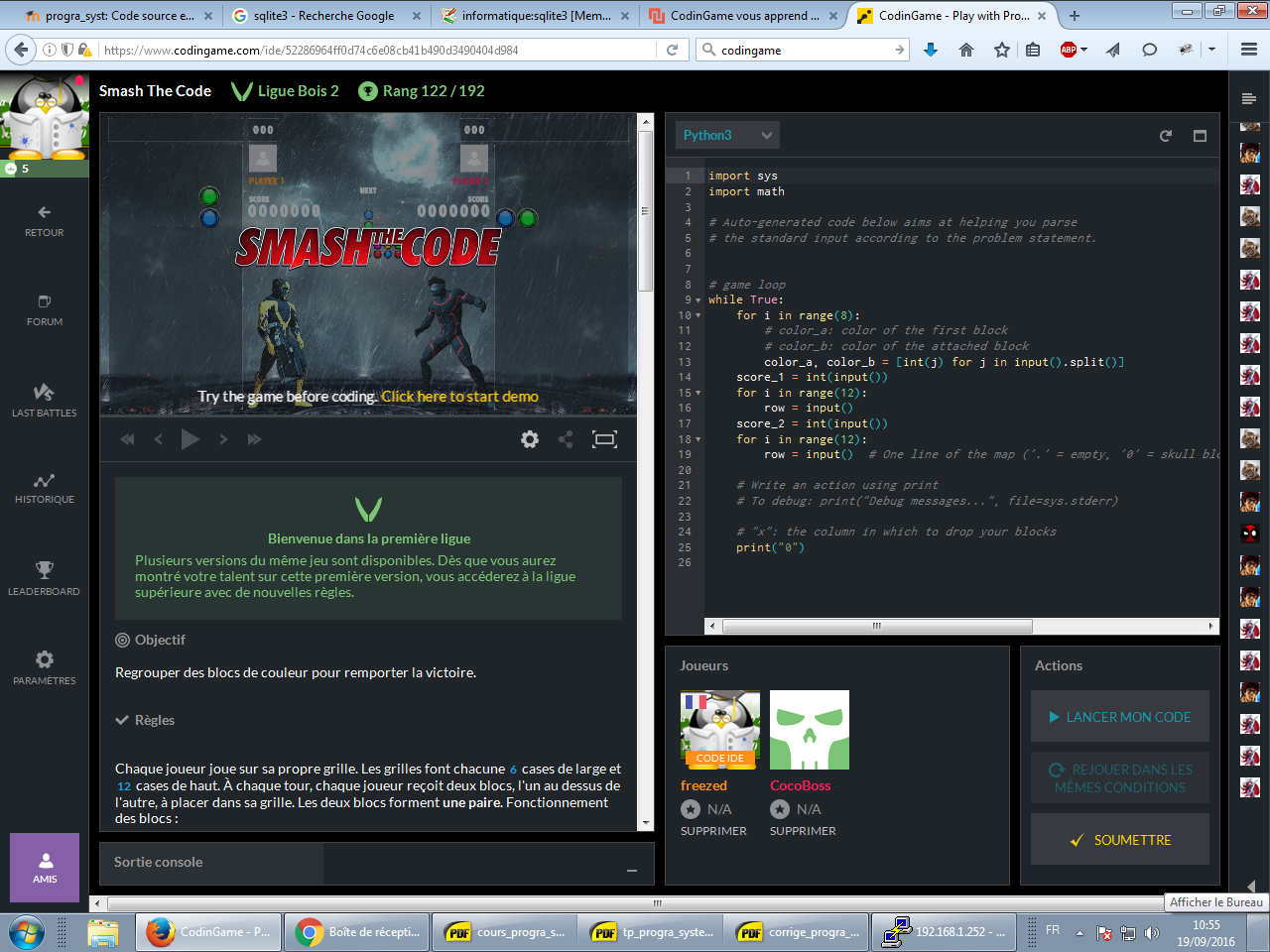The height and width of the screenshot is (952, 1270).
Task: Share the replay
Action: [566, 439]
